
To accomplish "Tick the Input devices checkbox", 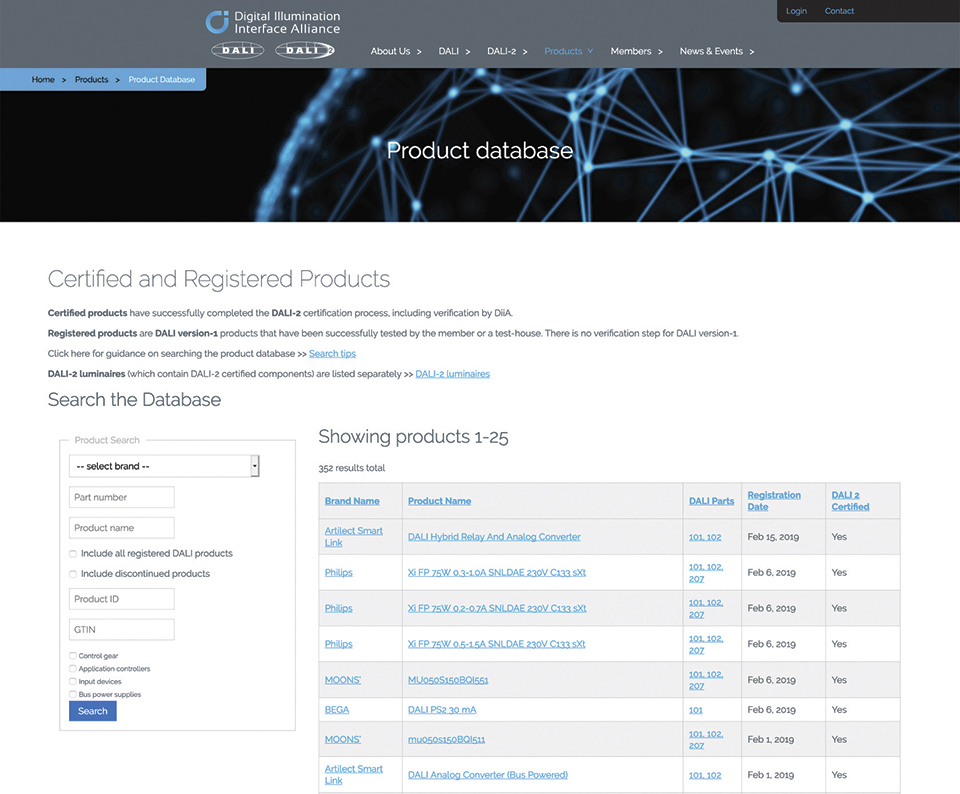I will [x=73, y=681].
